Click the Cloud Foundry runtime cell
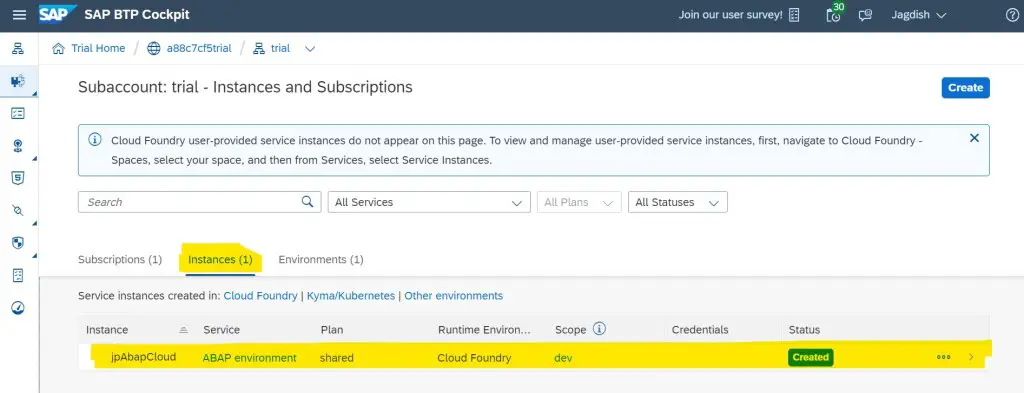The image size is (1024, 393). pos(474,358)
